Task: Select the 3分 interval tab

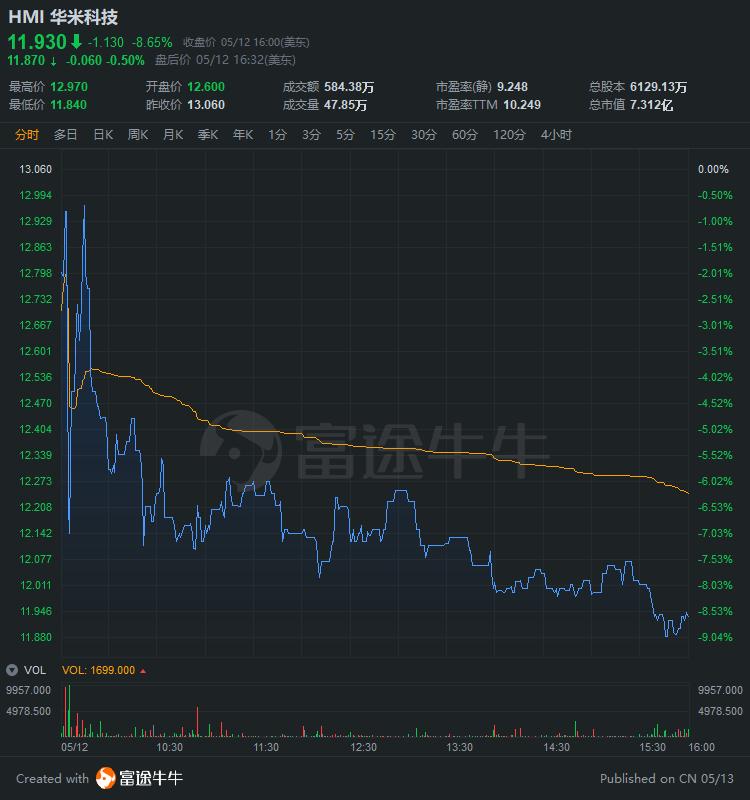Action: tap(311, 135)
